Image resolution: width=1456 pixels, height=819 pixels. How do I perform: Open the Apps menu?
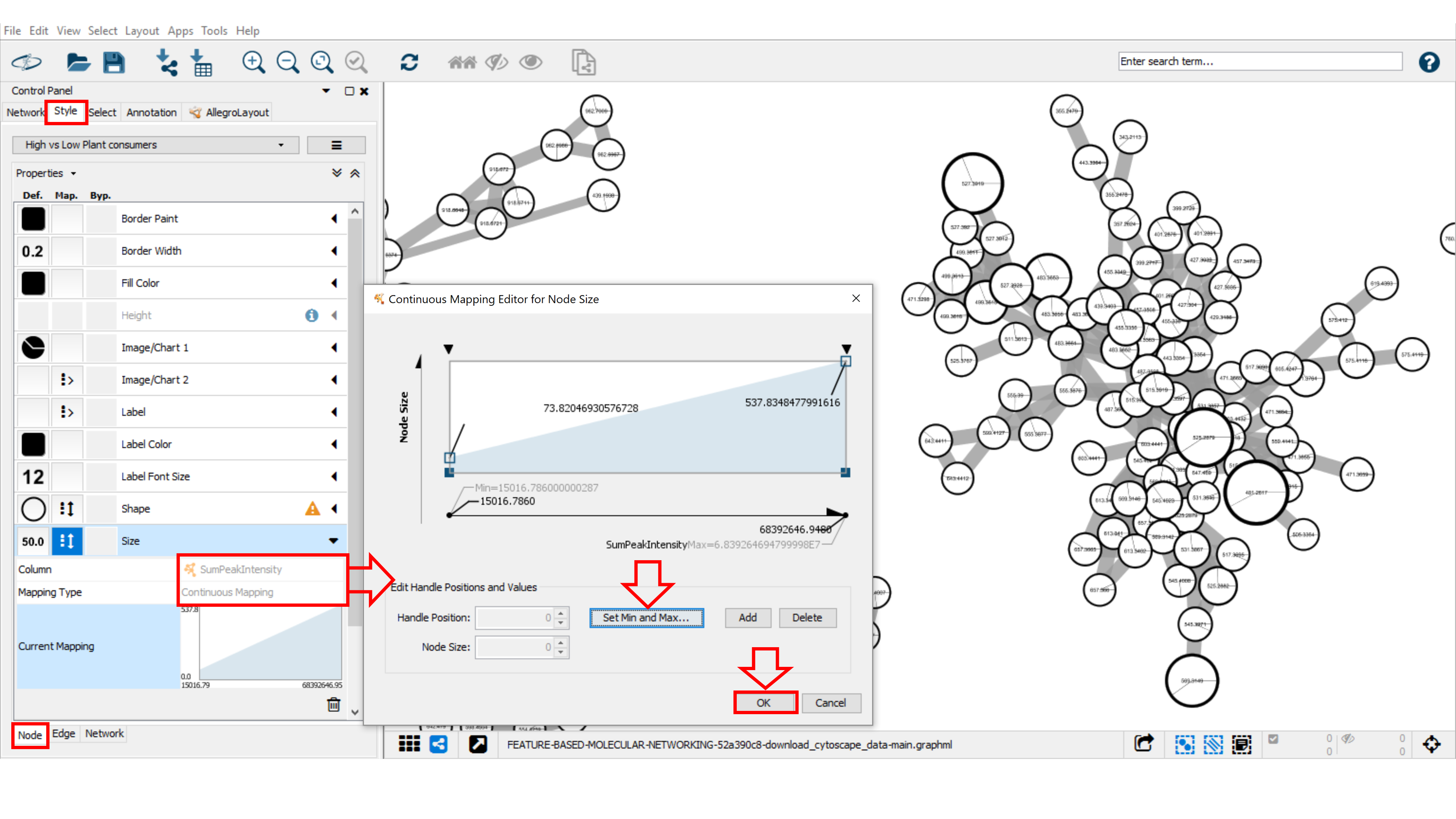click(180, 31)
